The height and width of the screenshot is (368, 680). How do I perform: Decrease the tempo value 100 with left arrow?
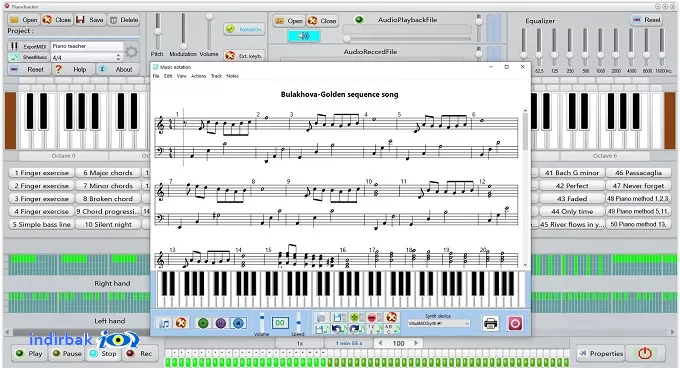[381, 343]
